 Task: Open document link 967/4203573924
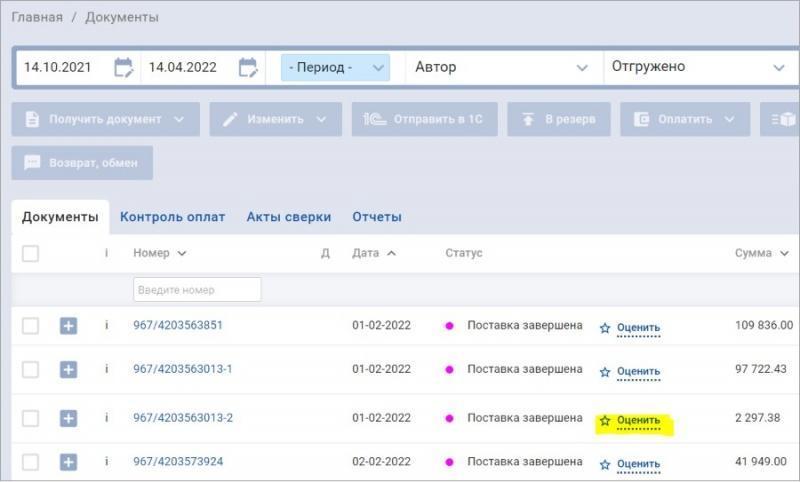[178, 462]
